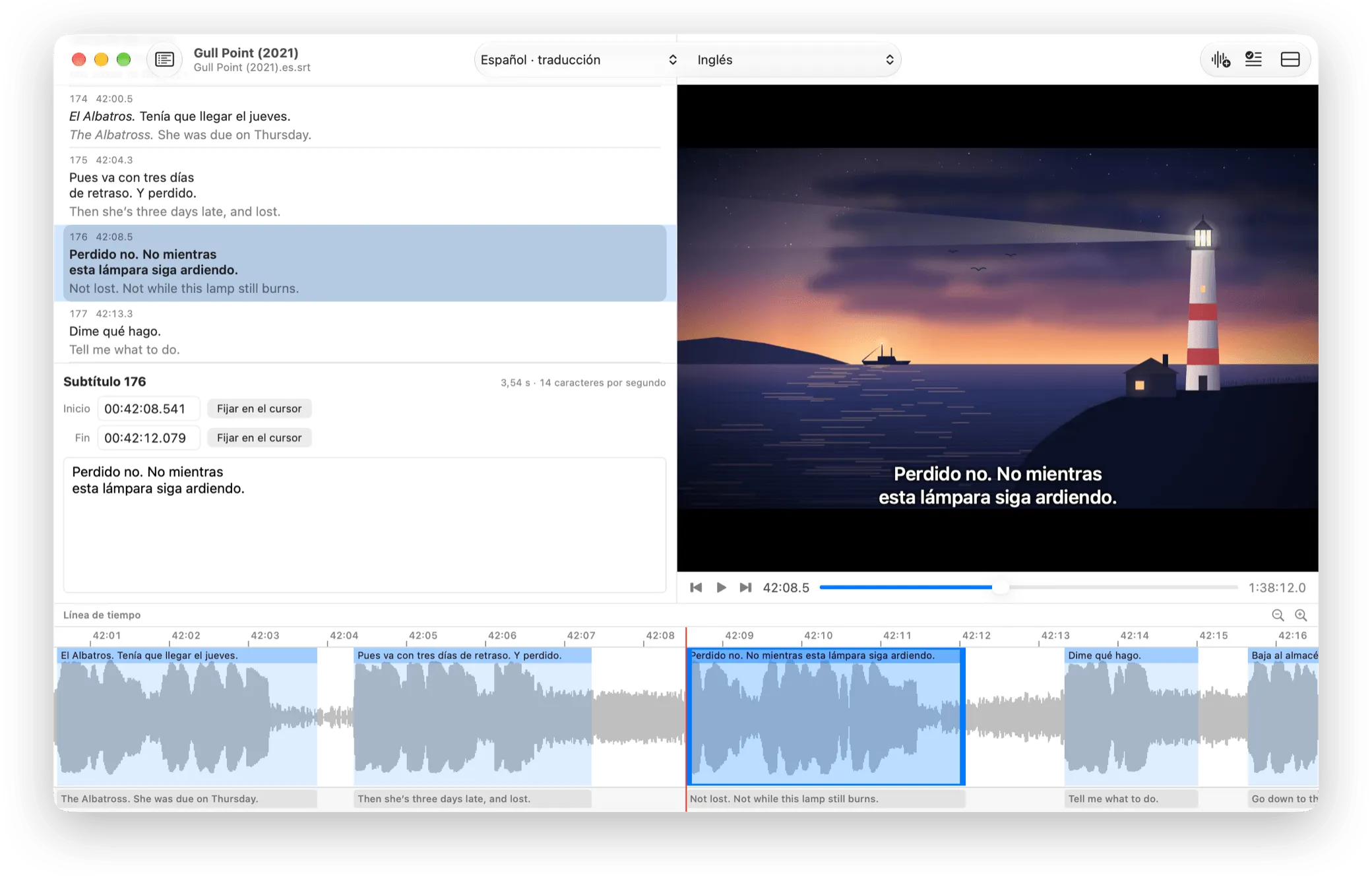
Task: Skip to next subtitle in player
Action: (745, 588)
